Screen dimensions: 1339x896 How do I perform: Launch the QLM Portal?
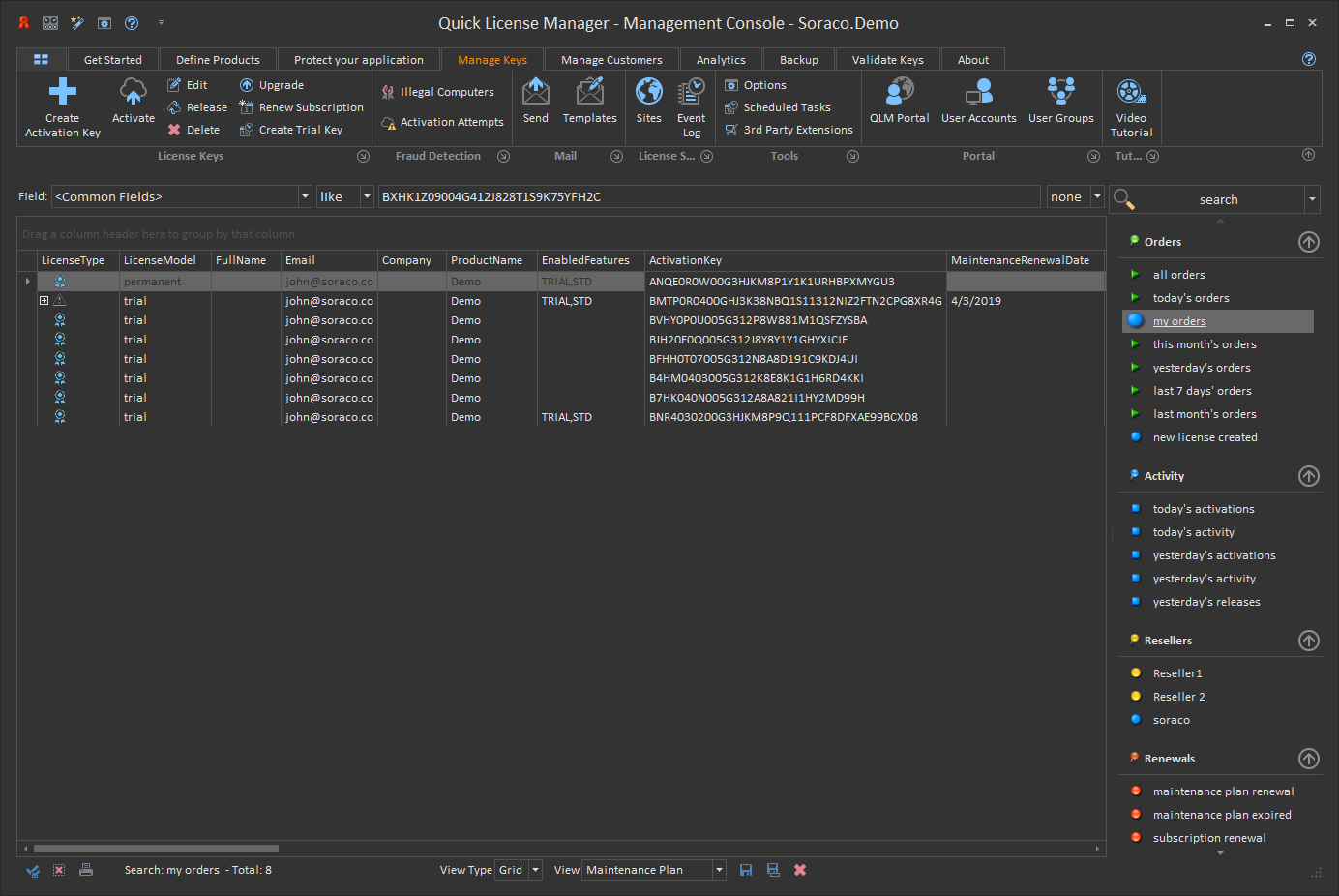point(899,93)
